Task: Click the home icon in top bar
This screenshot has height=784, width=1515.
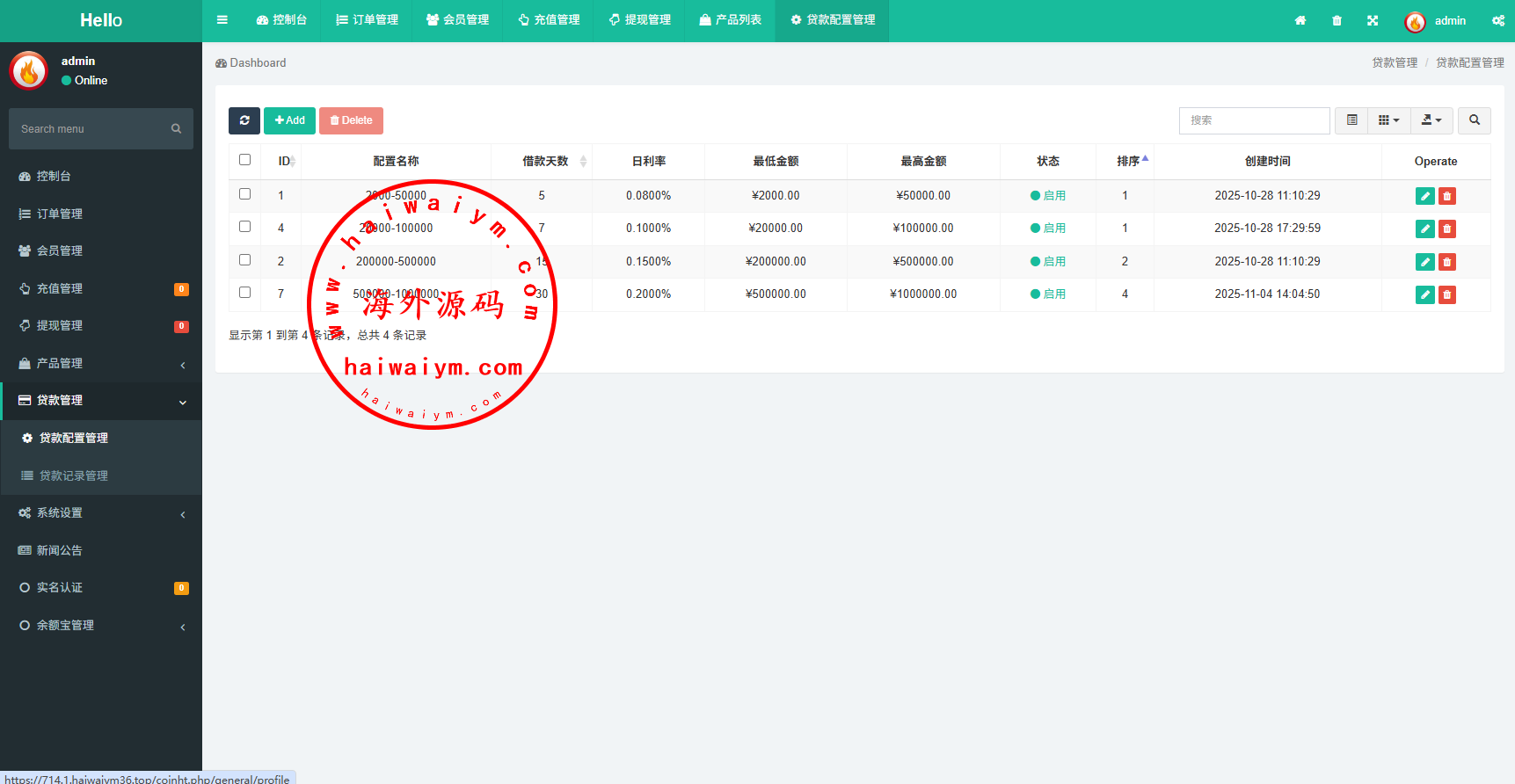Action: coord(1300,20)
